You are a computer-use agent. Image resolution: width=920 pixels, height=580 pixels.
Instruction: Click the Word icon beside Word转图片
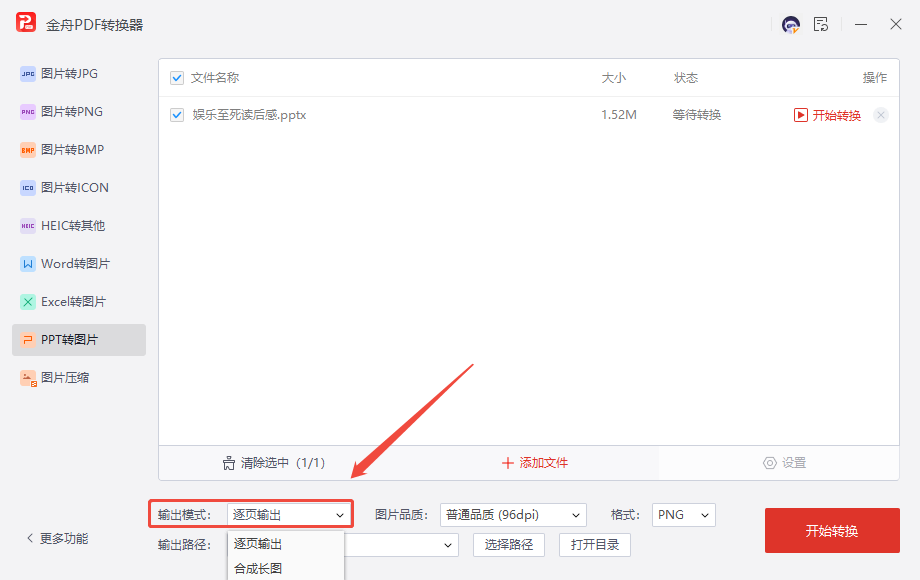28,264
